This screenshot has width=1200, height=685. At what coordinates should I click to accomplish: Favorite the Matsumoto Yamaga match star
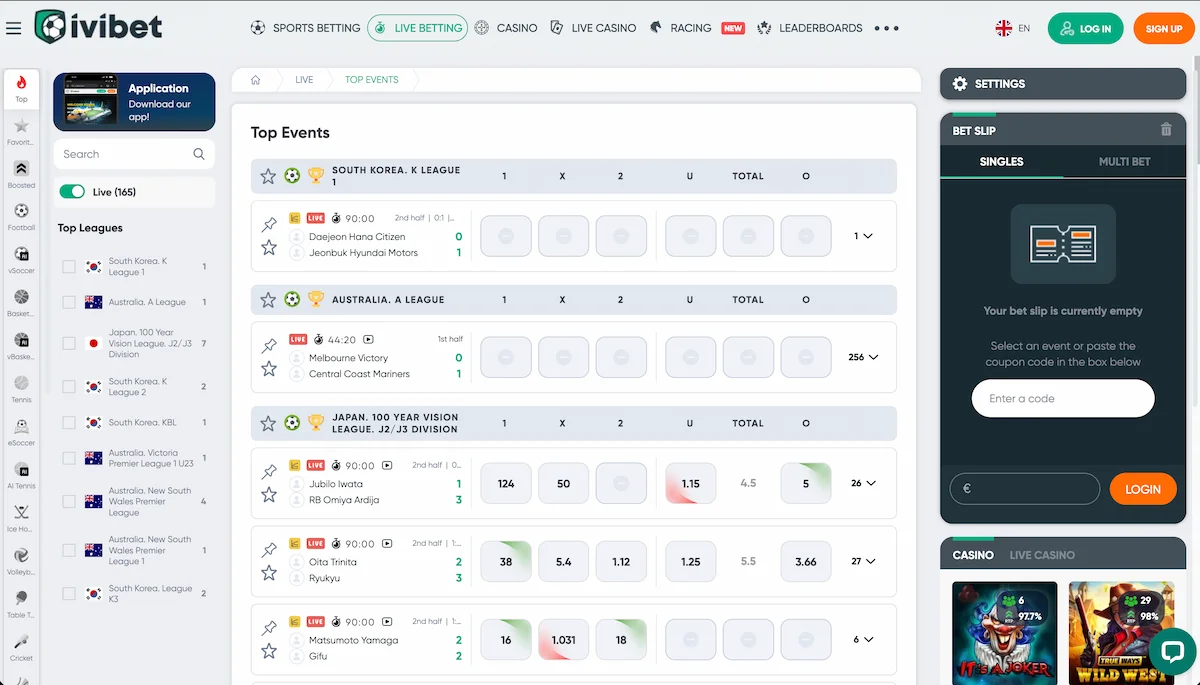point(269,651)
